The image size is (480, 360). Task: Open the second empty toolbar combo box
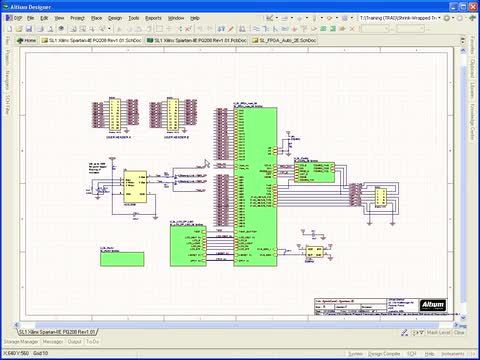pyautogui.click(x=411, y=29)
